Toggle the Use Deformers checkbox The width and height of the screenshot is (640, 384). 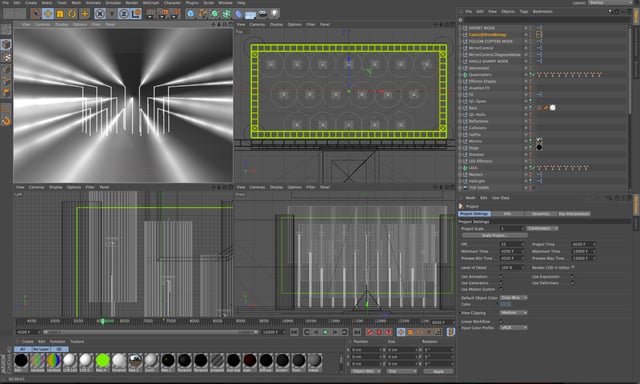[573, 283]
